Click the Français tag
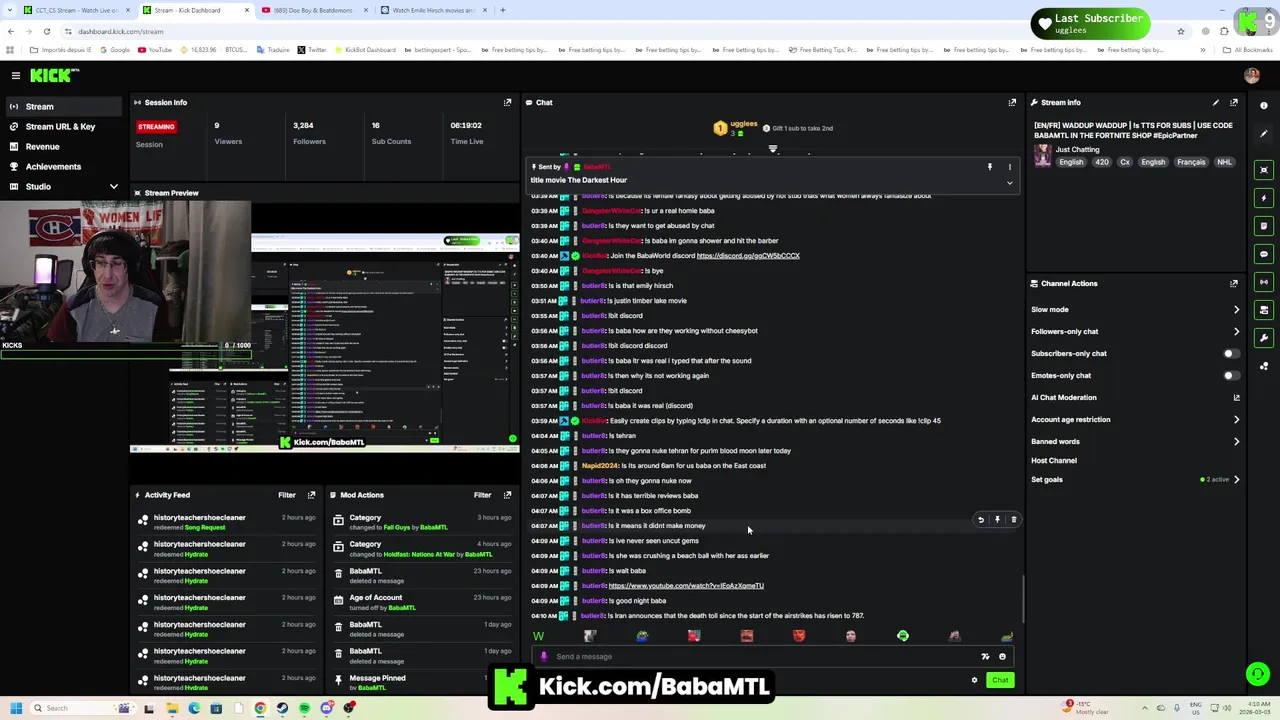The image size is (1280, 720). tap(1190, 162)
